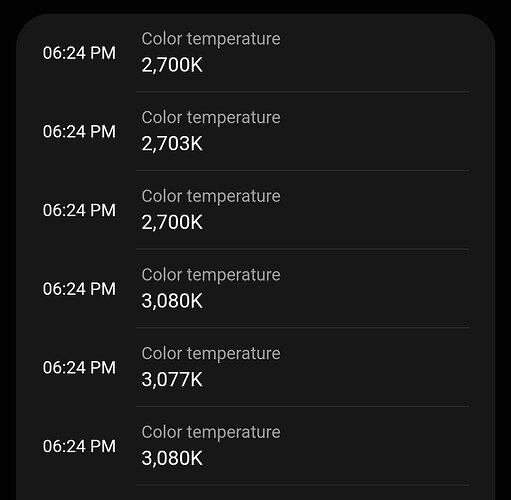This screenshot has width=511, height=500.
Task: Select the 2,700K entry below 2,703K
Action: 256,210
